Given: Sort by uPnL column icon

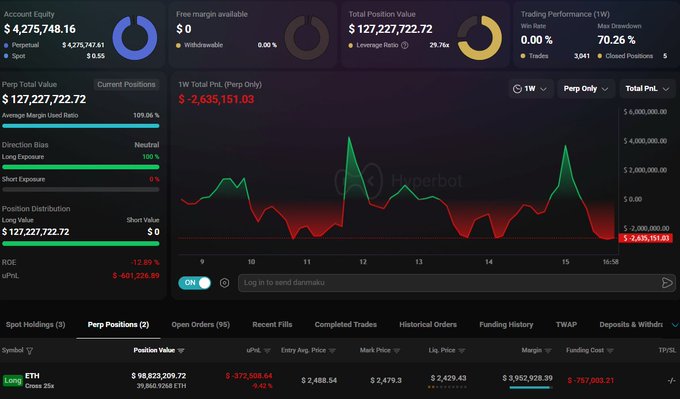Looking at the screenshot, I should point(267,350).
